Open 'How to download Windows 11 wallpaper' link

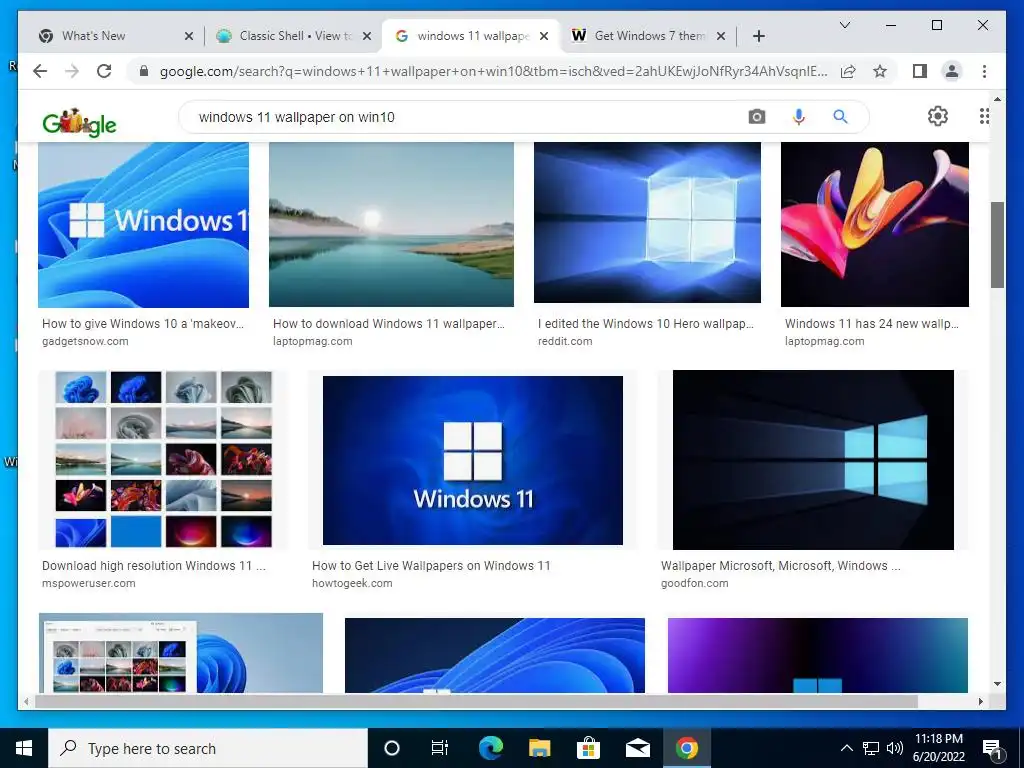click(x=389, y=324)
